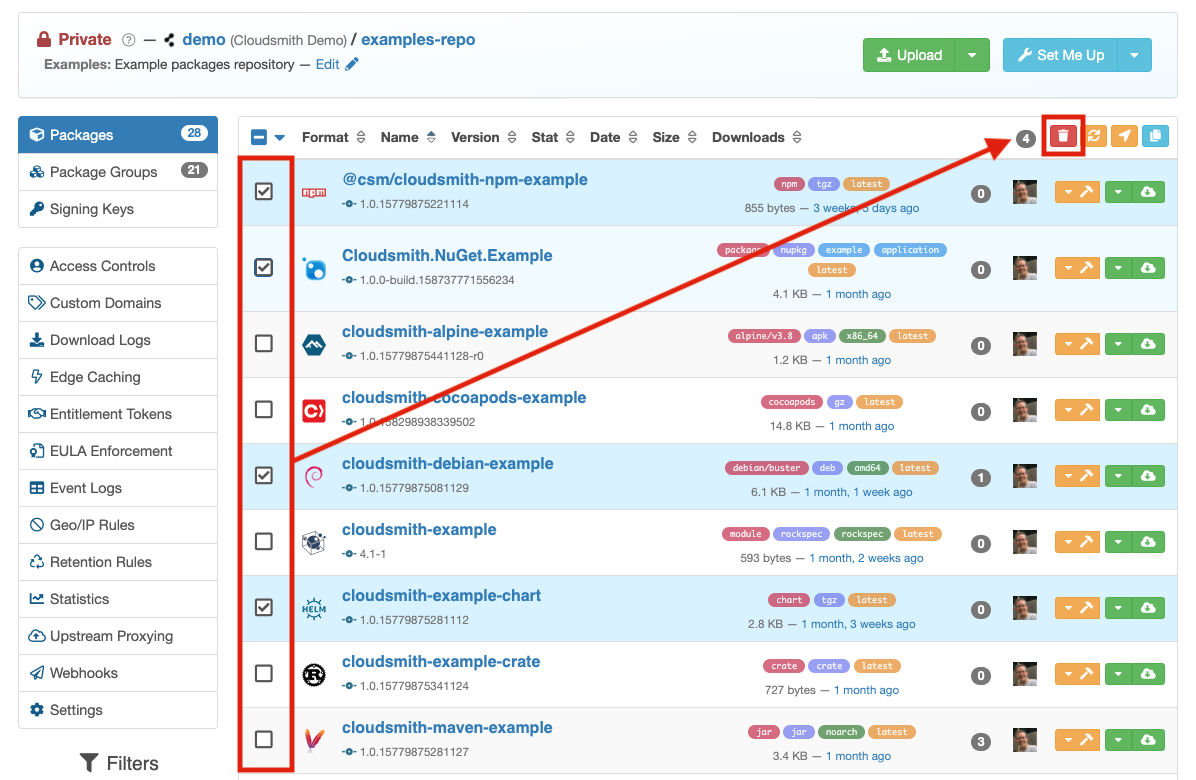This screenshot has height=780, width=1196.
Task: Open Retention Rules in the sidebar
Action: coord(118,562)
